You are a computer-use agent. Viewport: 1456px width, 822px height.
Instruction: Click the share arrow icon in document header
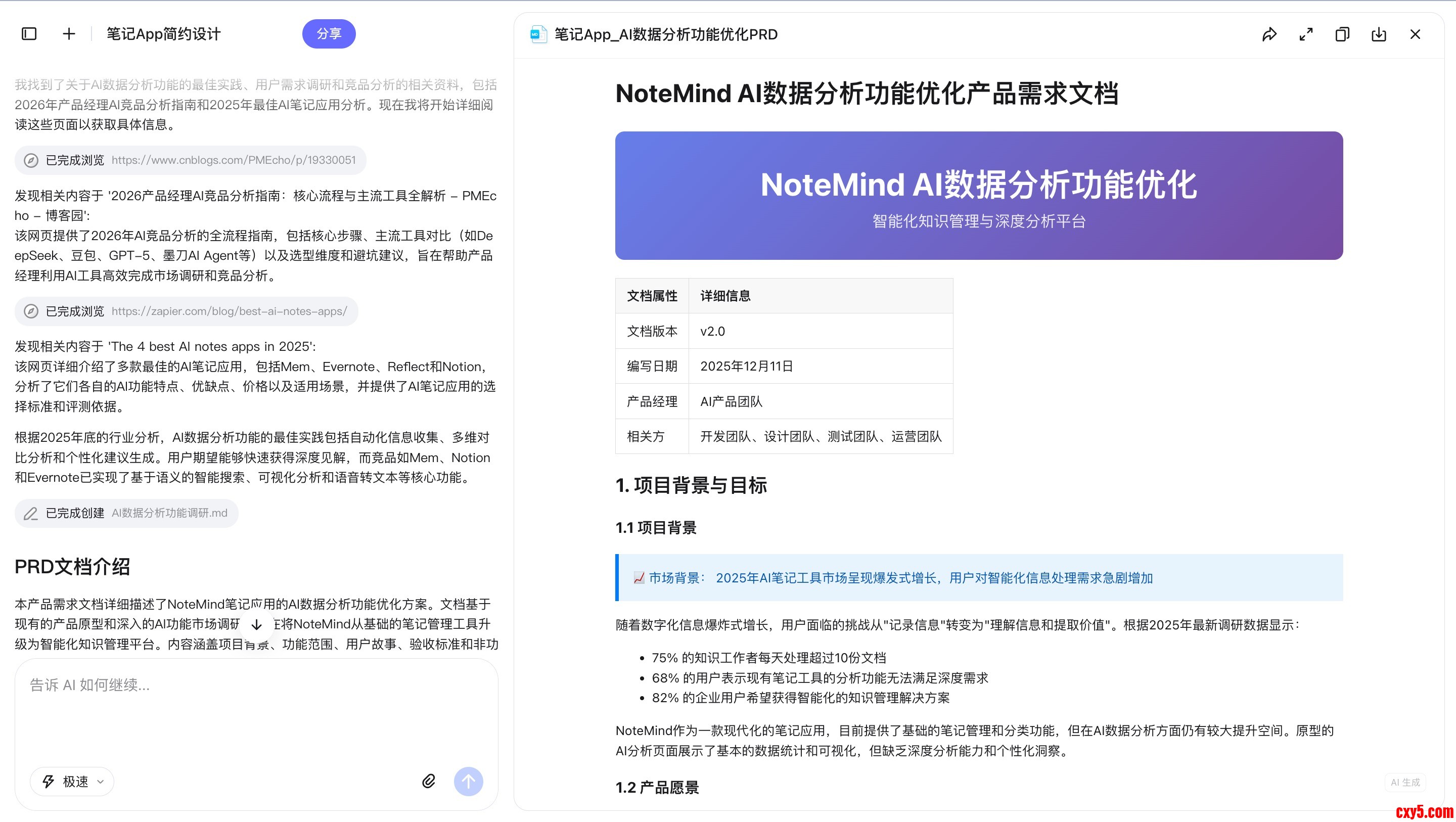coord(1269,34)
